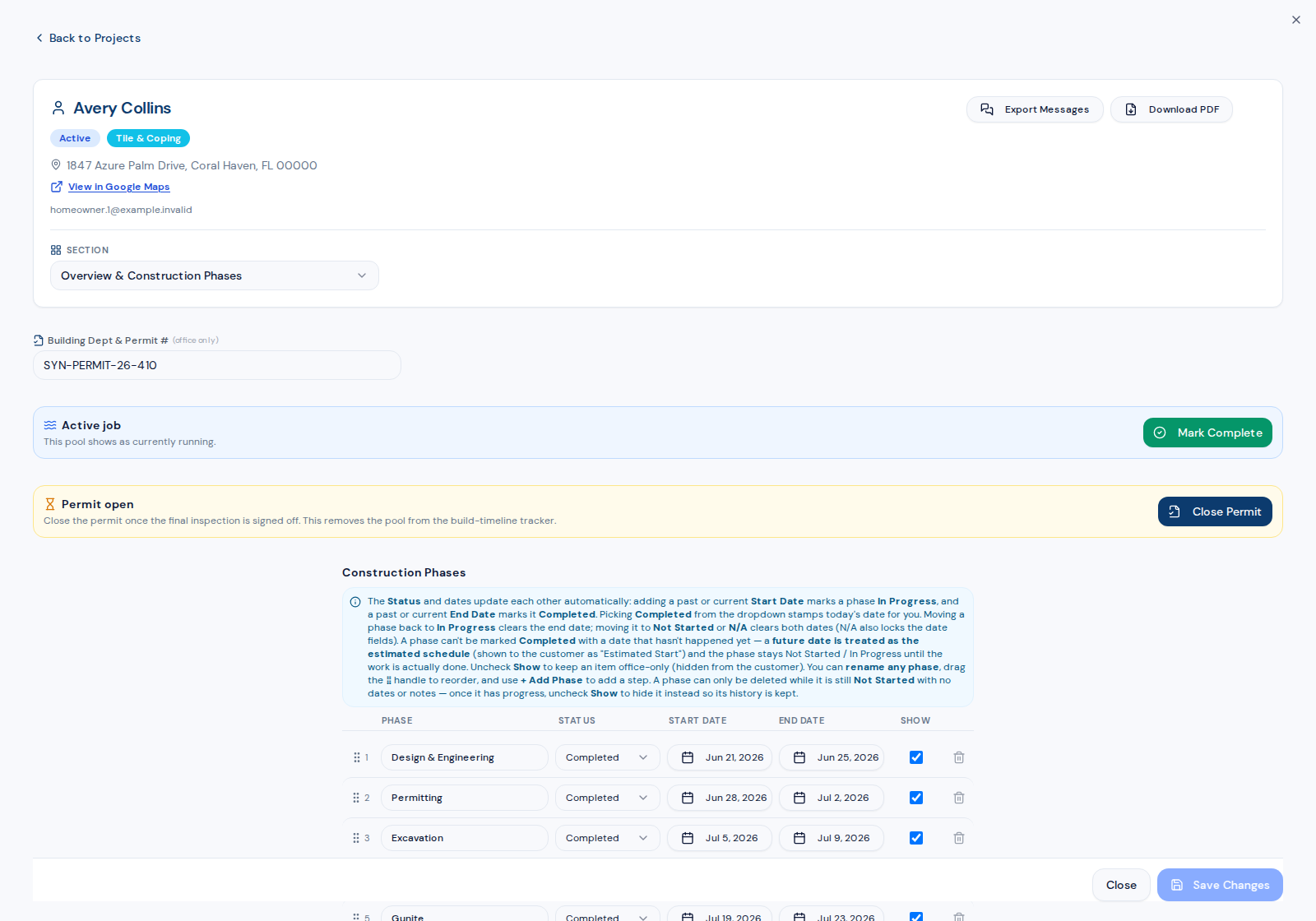Open end date picker Jul 2, 2026
The image size is (1316, 921).
pos(832,798)
